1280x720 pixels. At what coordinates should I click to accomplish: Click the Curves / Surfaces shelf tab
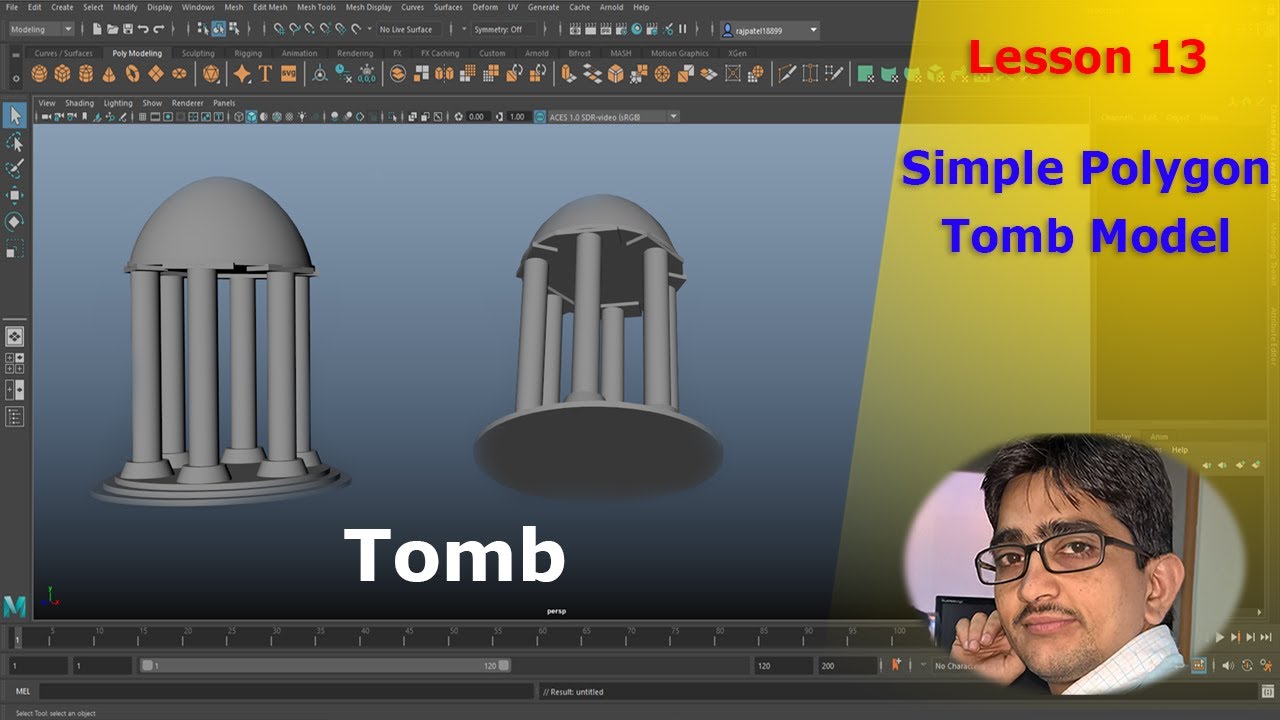(63, 53)
